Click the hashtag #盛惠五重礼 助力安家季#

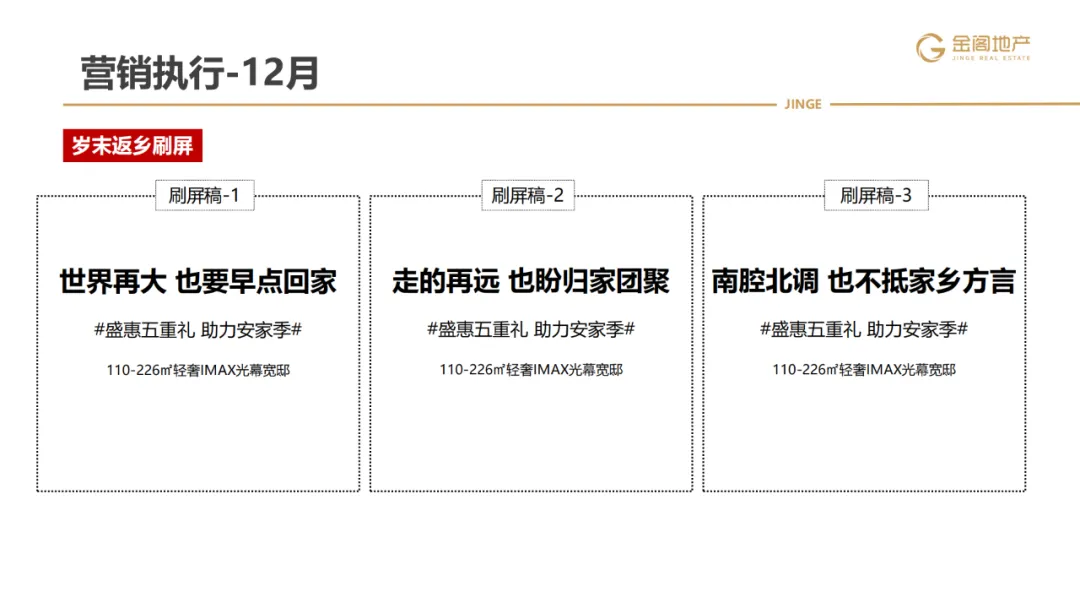(x=198, y=327)
